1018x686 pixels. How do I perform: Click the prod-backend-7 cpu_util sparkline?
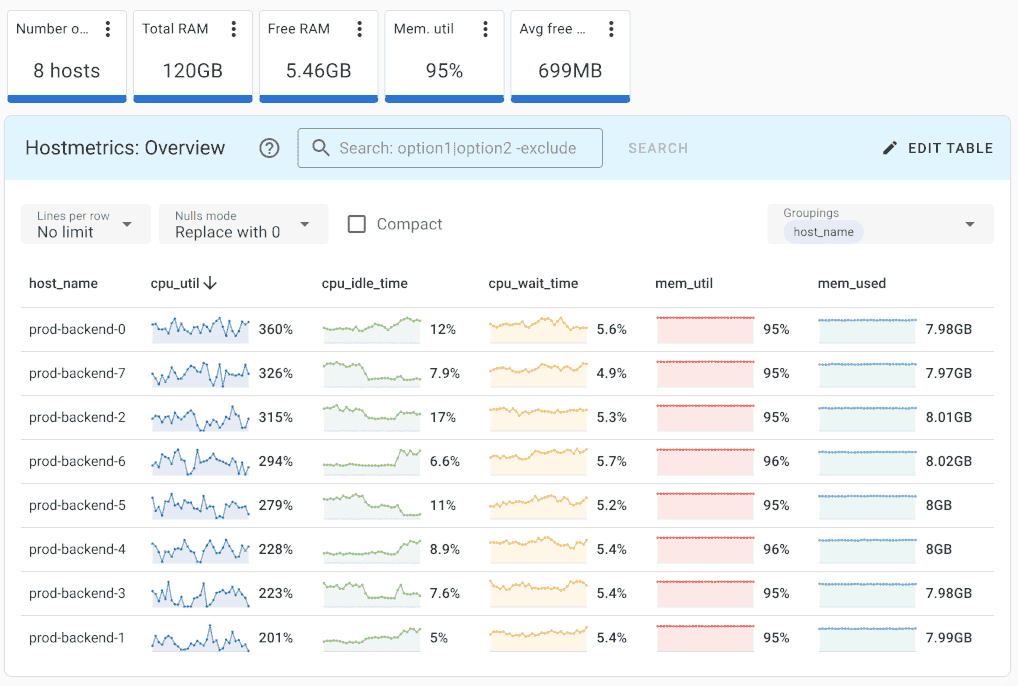tap(200, 373)
